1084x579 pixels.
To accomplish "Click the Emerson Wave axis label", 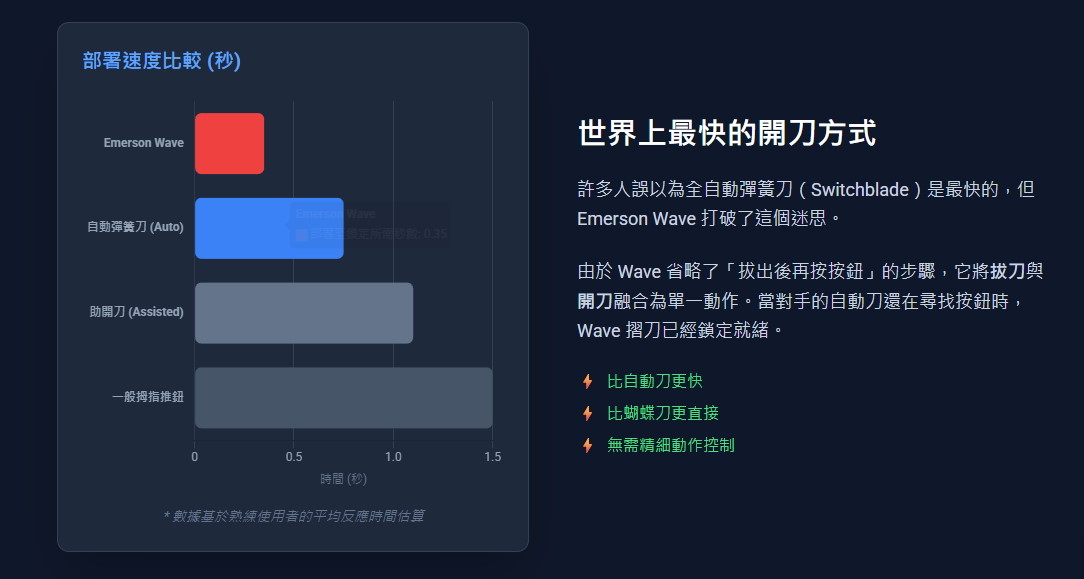I will (x=143, y=143).
